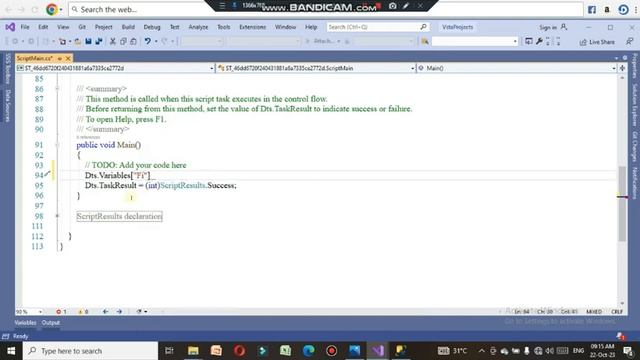
Task: Click the notifications icon in the status bar
Action: click(x=621, y=336)
